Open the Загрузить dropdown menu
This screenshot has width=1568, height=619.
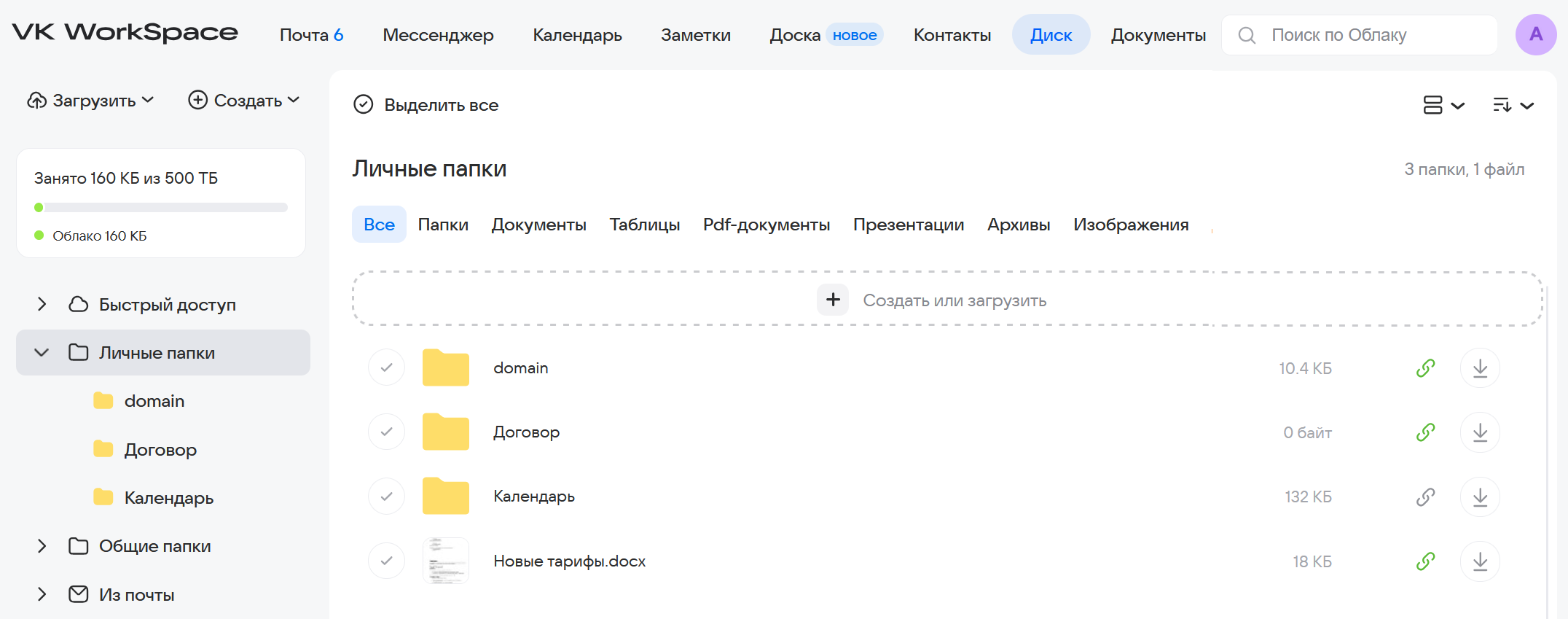[x=91, y=101]
